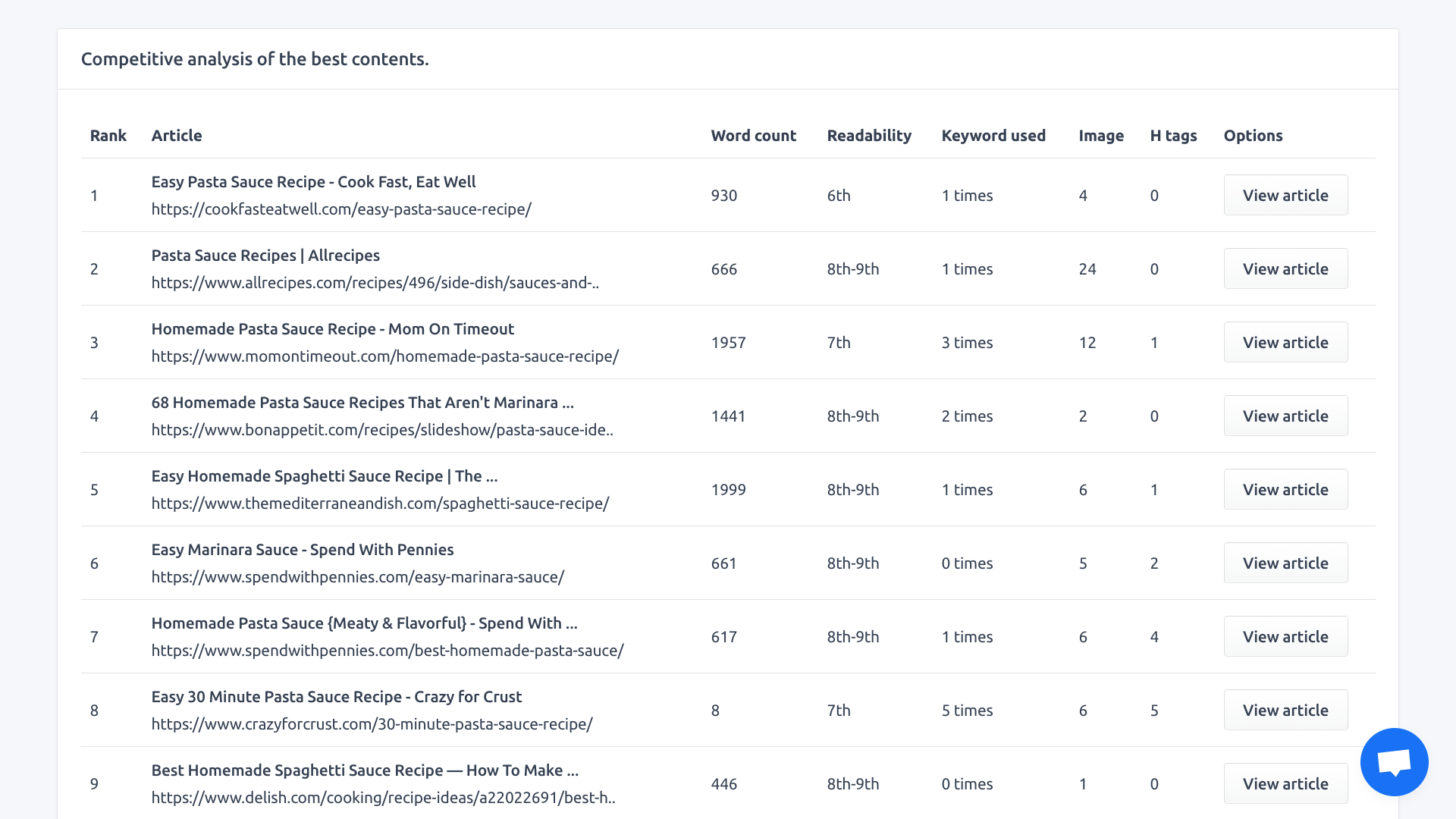View article for Allrecipes Pasta Sauce Recipes
This screenshot has width=1456, height=819.
click(x=1285, y=268)
